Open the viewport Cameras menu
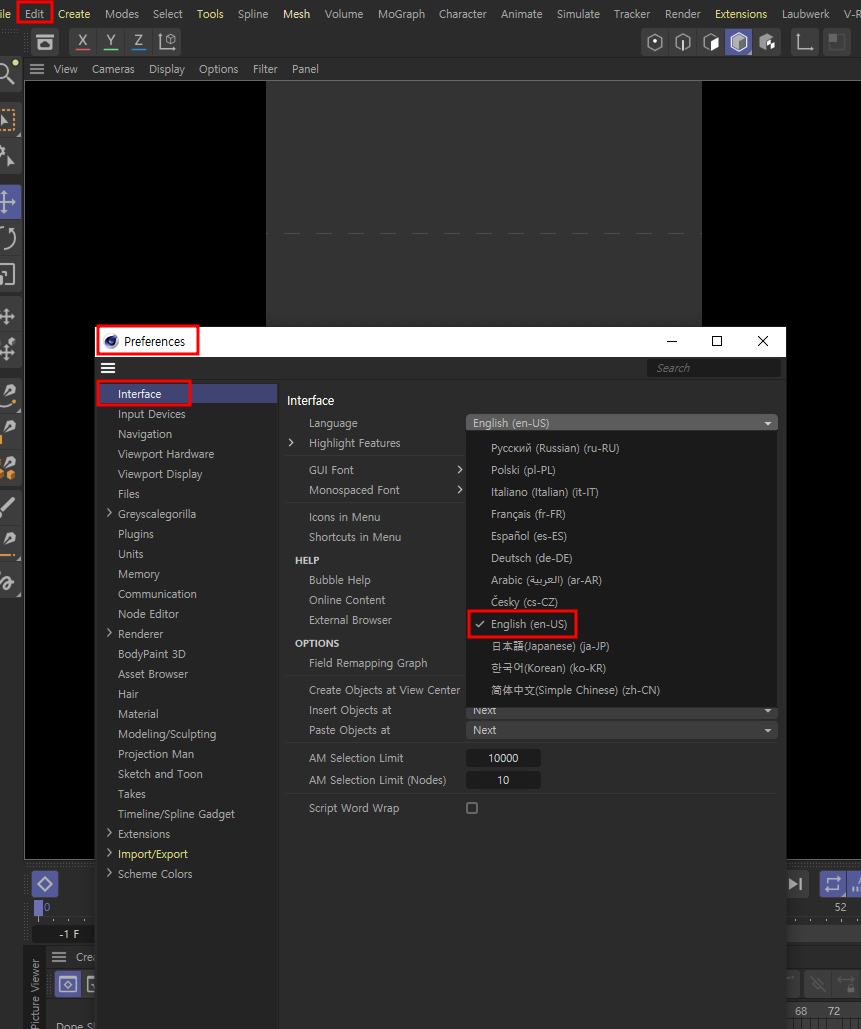 (113, 69)
